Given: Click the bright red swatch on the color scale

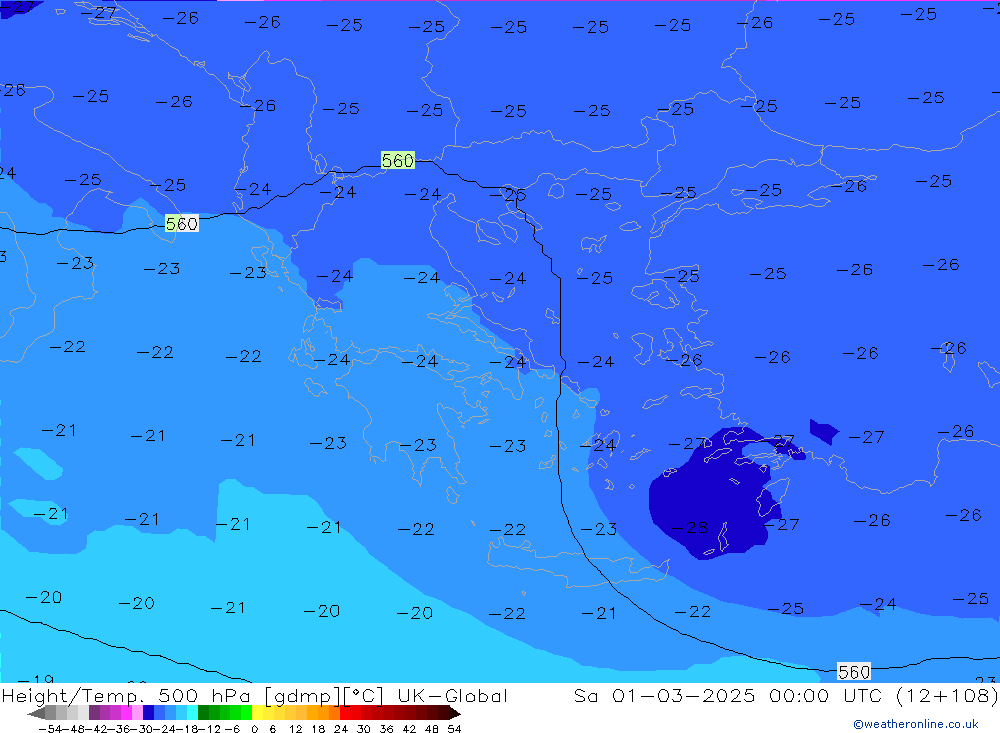Looking at the screenshot, I should click(345, 713).
